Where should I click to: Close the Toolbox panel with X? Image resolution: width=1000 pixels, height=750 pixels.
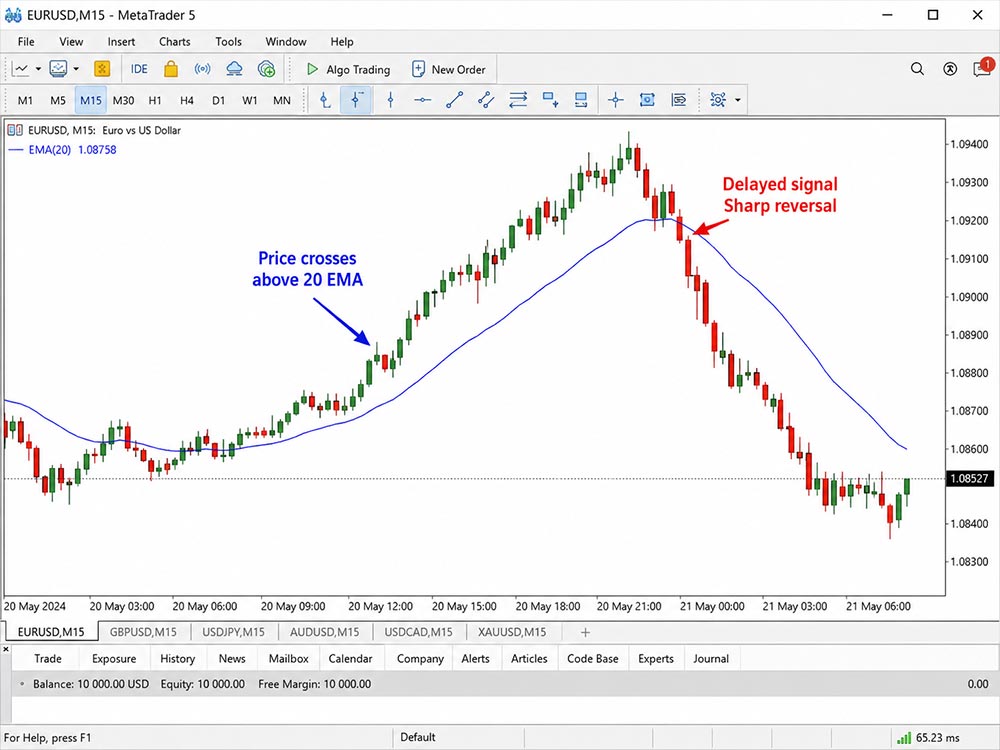coord(6,649)
